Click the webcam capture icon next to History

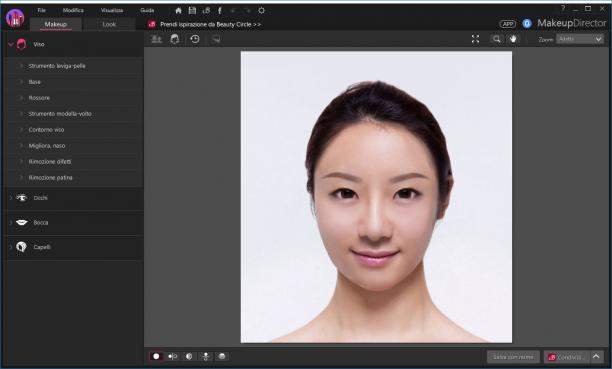pos(216,39)
